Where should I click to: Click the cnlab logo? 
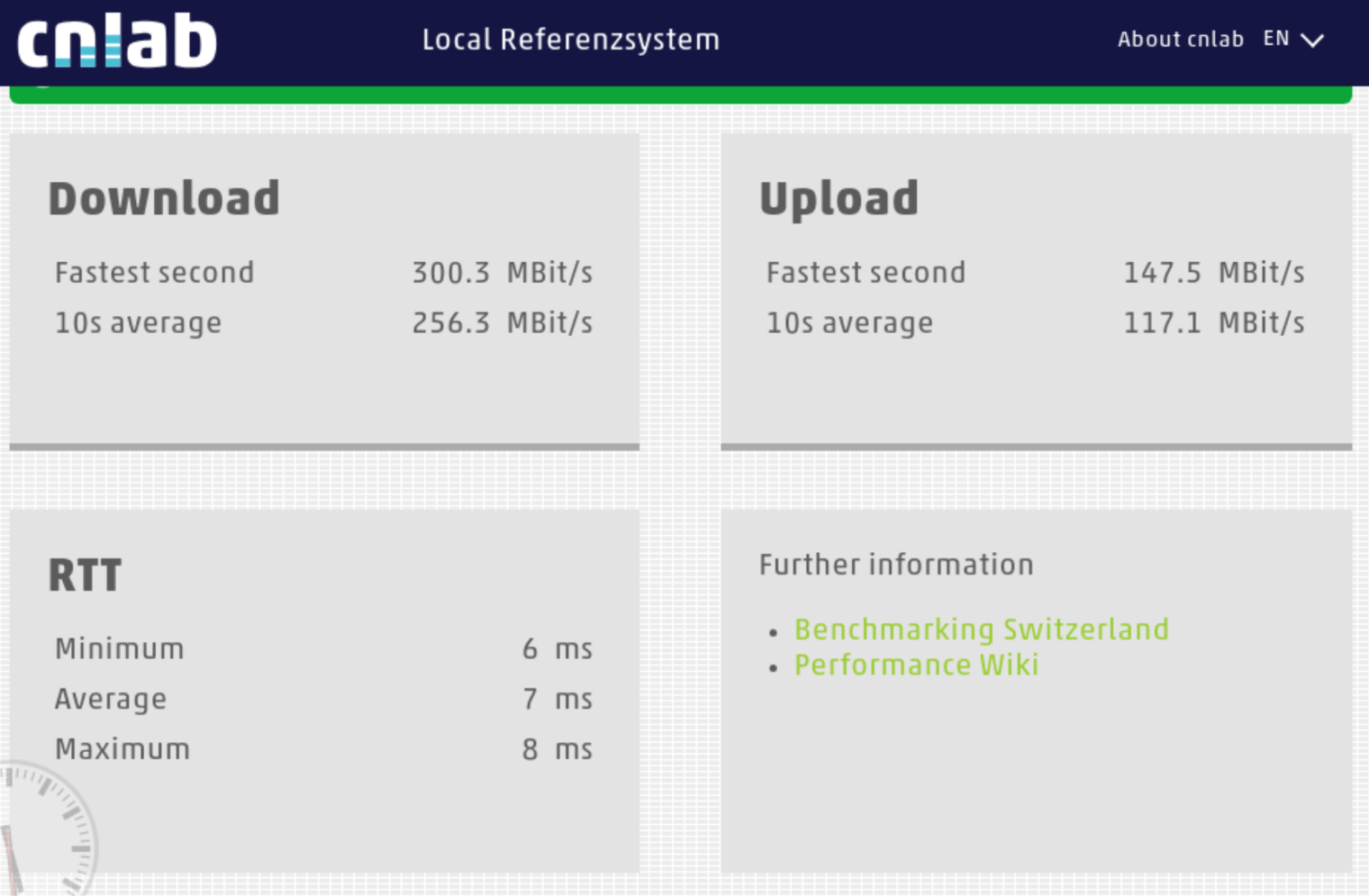point(117,41)
